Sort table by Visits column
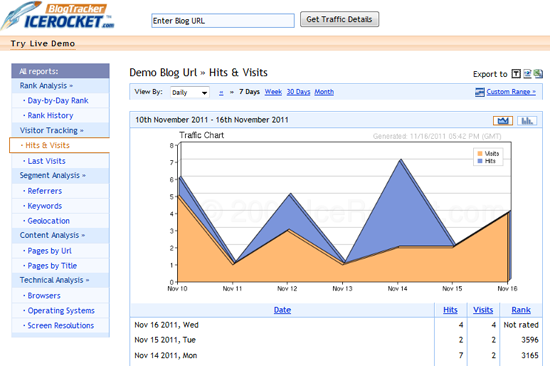This screenshot has width=550, height=366. [483, 310]
